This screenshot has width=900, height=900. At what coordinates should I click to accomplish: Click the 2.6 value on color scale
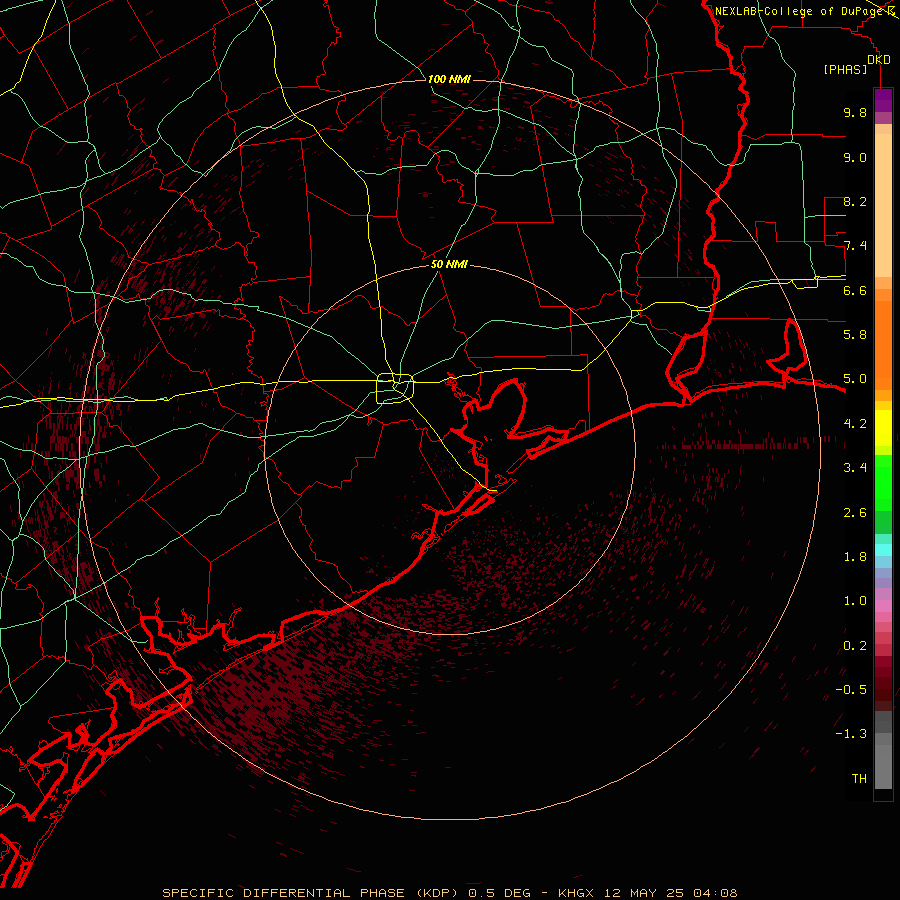point(855,513)
